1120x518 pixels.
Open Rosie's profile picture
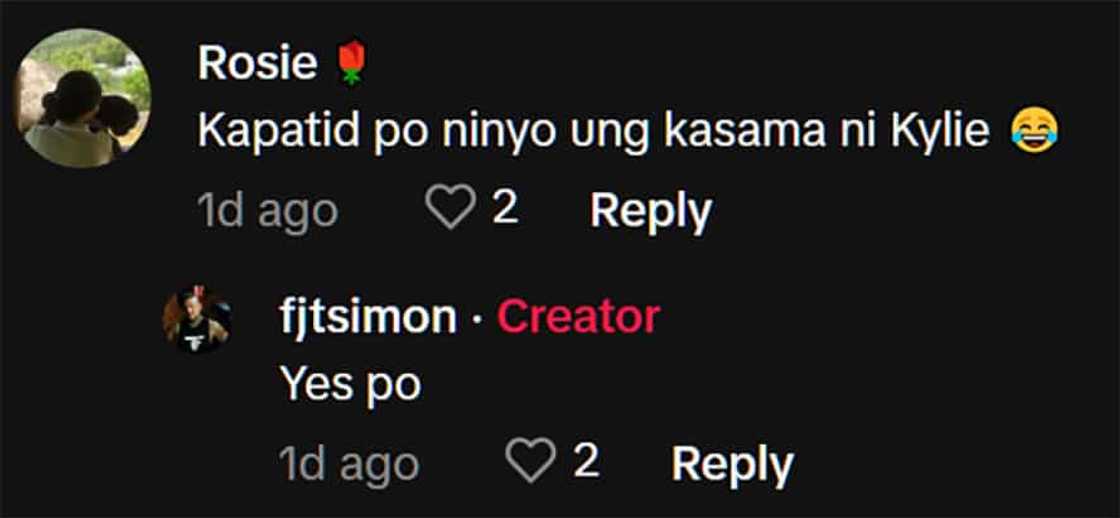[x=84, y=98]
